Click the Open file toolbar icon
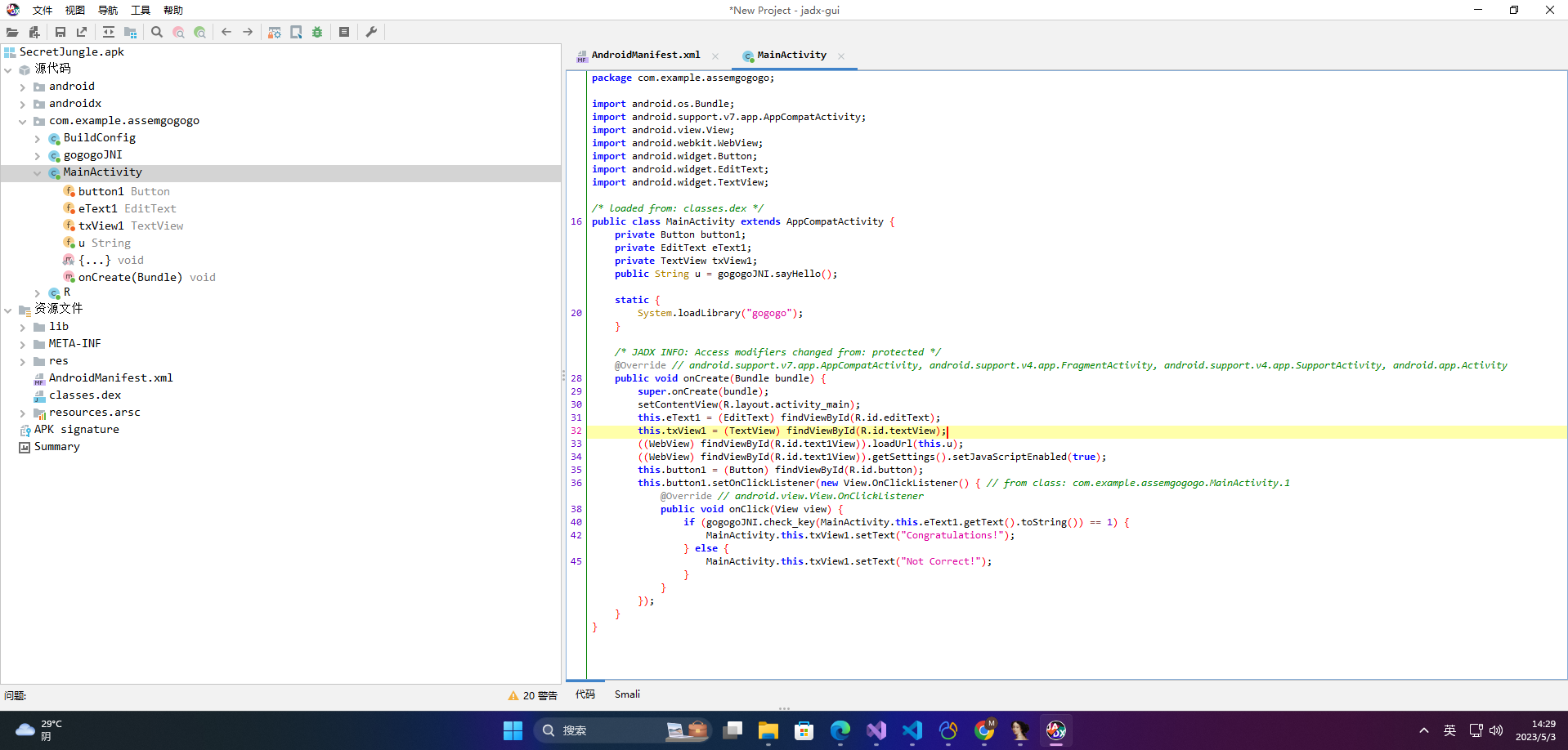 click(x=12, y=32)
